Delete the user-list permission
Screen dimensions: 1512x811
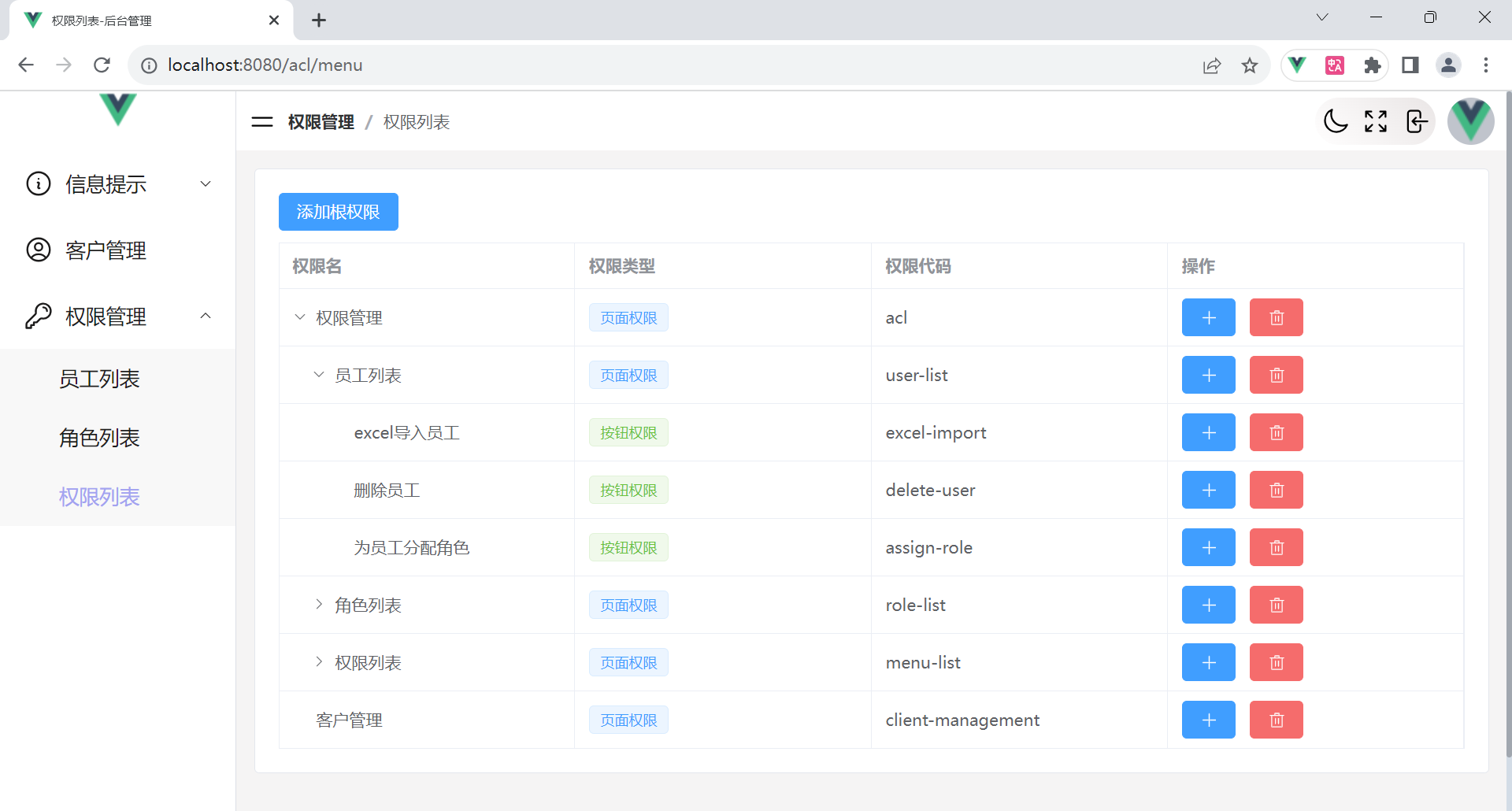(1277, 375)
